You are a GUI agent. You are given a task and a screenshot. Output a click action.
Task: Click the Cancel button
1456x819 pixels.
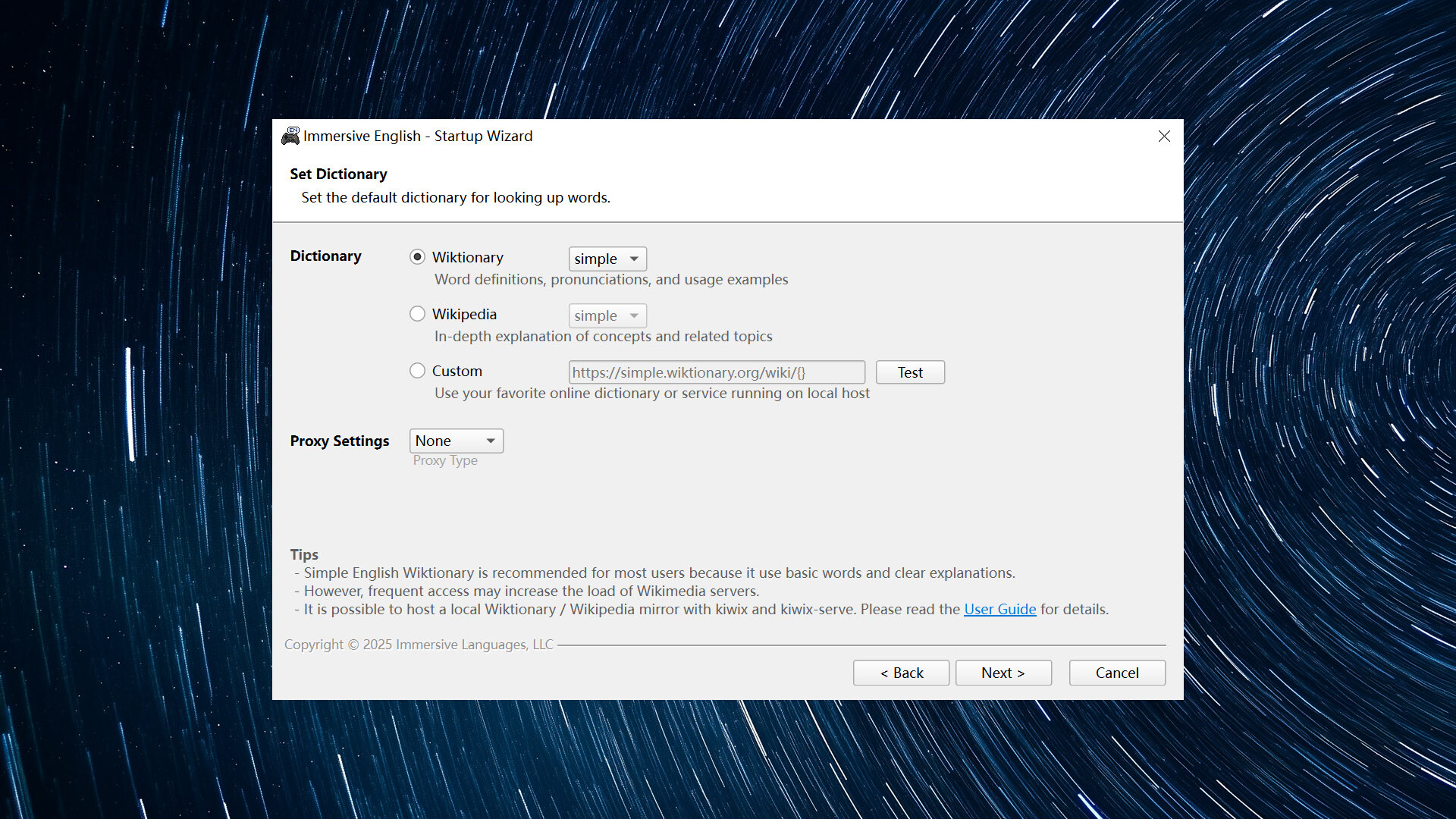coord(1116,673)
